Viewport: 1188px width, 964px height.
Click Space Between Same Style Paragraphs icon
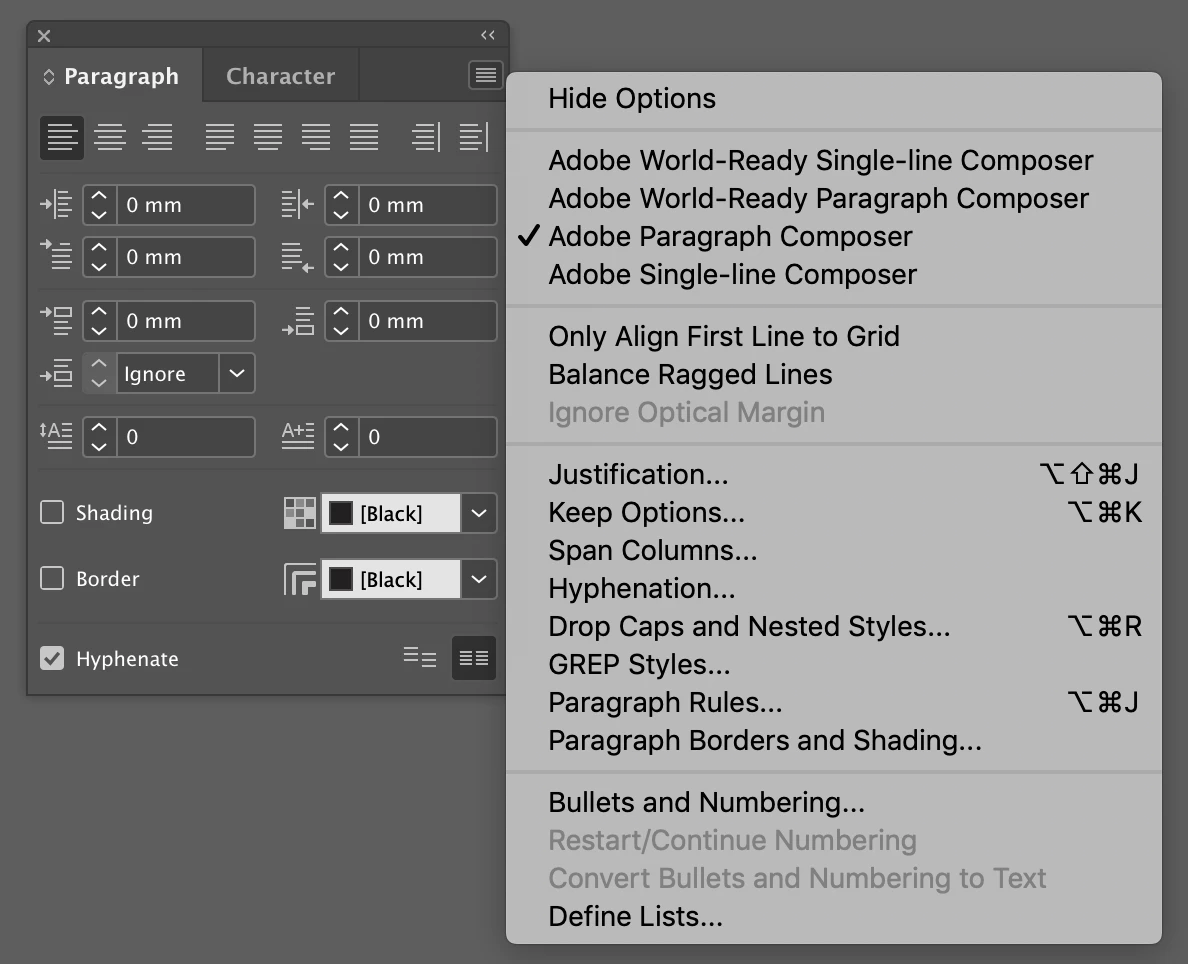pos(56,374)
